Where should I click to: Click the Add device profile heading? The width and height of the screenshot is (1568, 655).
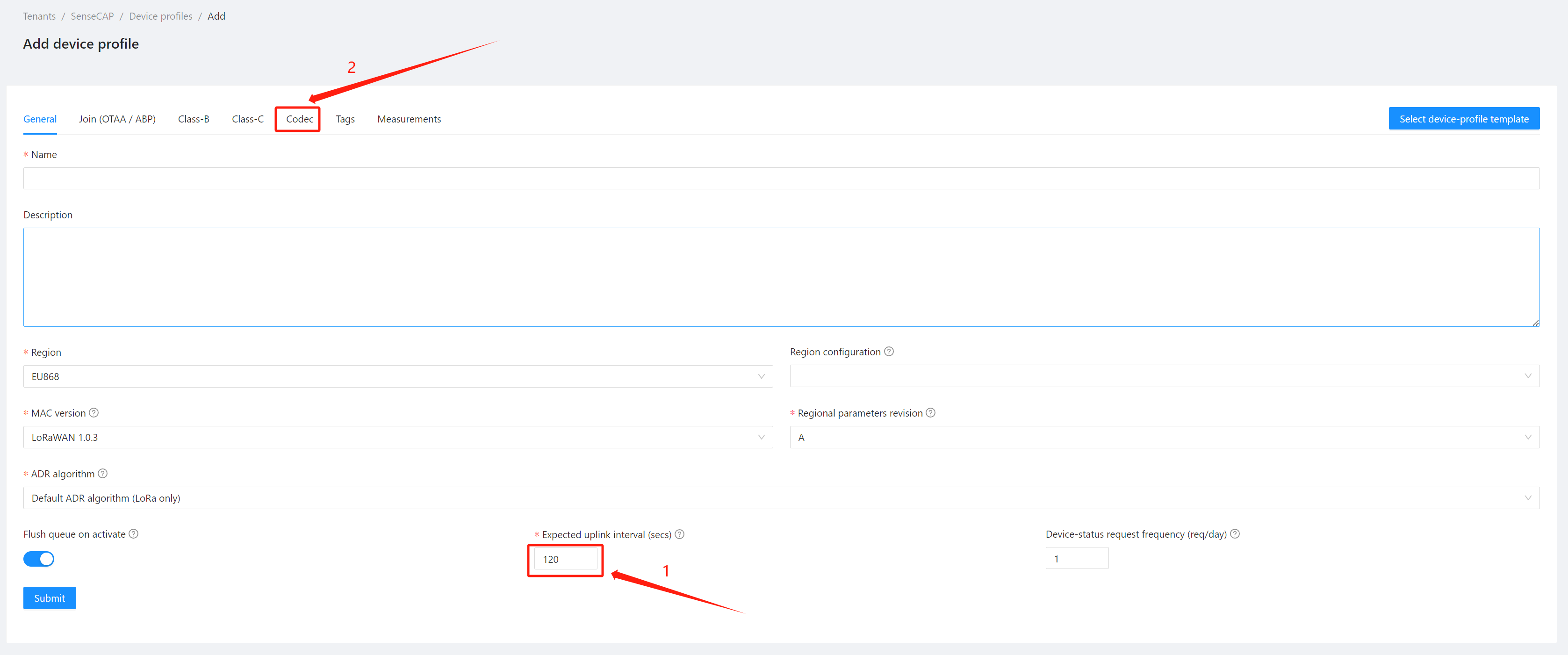pos(81,44)
